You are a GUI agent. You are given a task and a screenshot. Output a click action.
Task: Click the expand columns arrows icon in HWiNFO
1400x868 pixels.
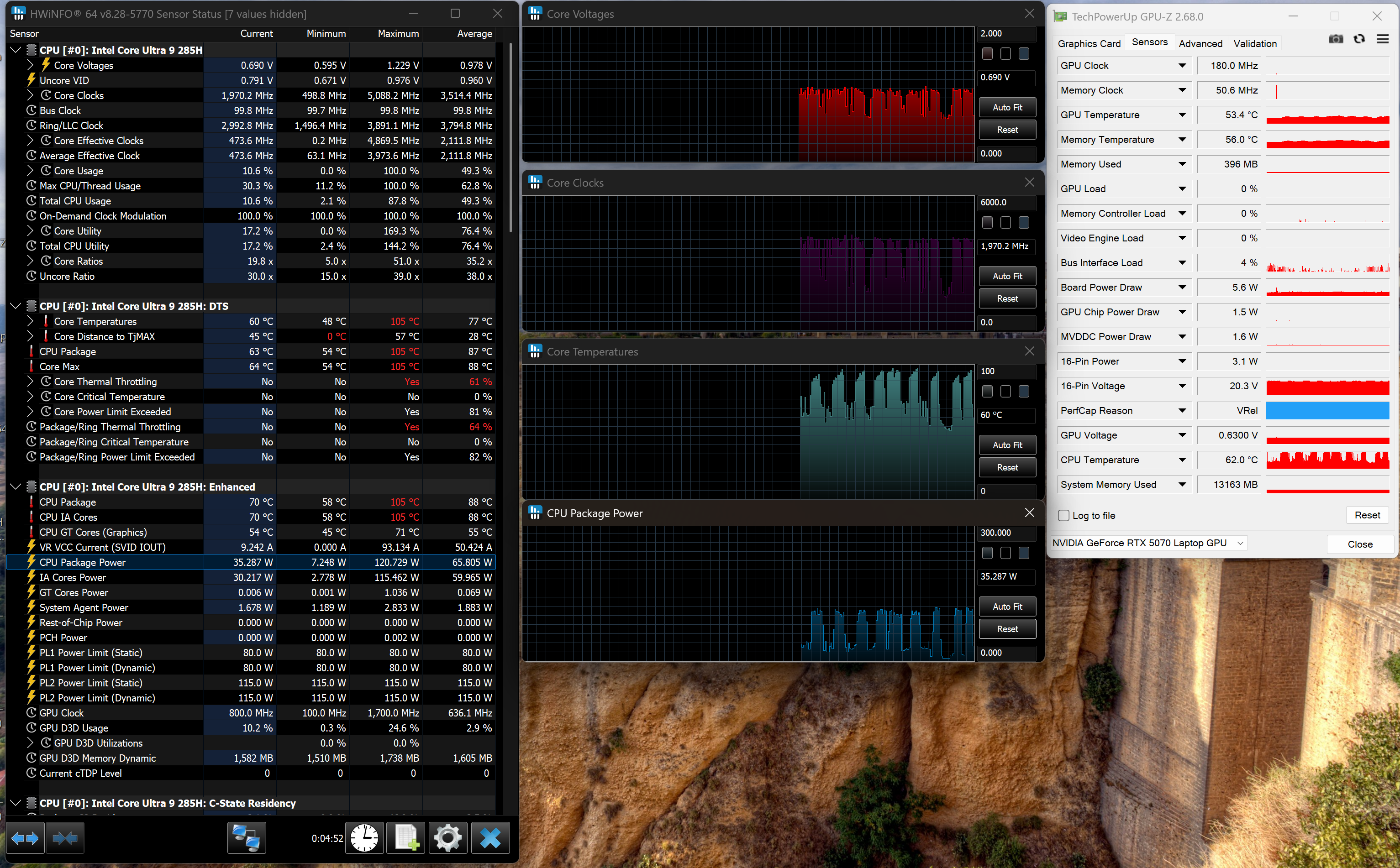click(x=25, y=838)
